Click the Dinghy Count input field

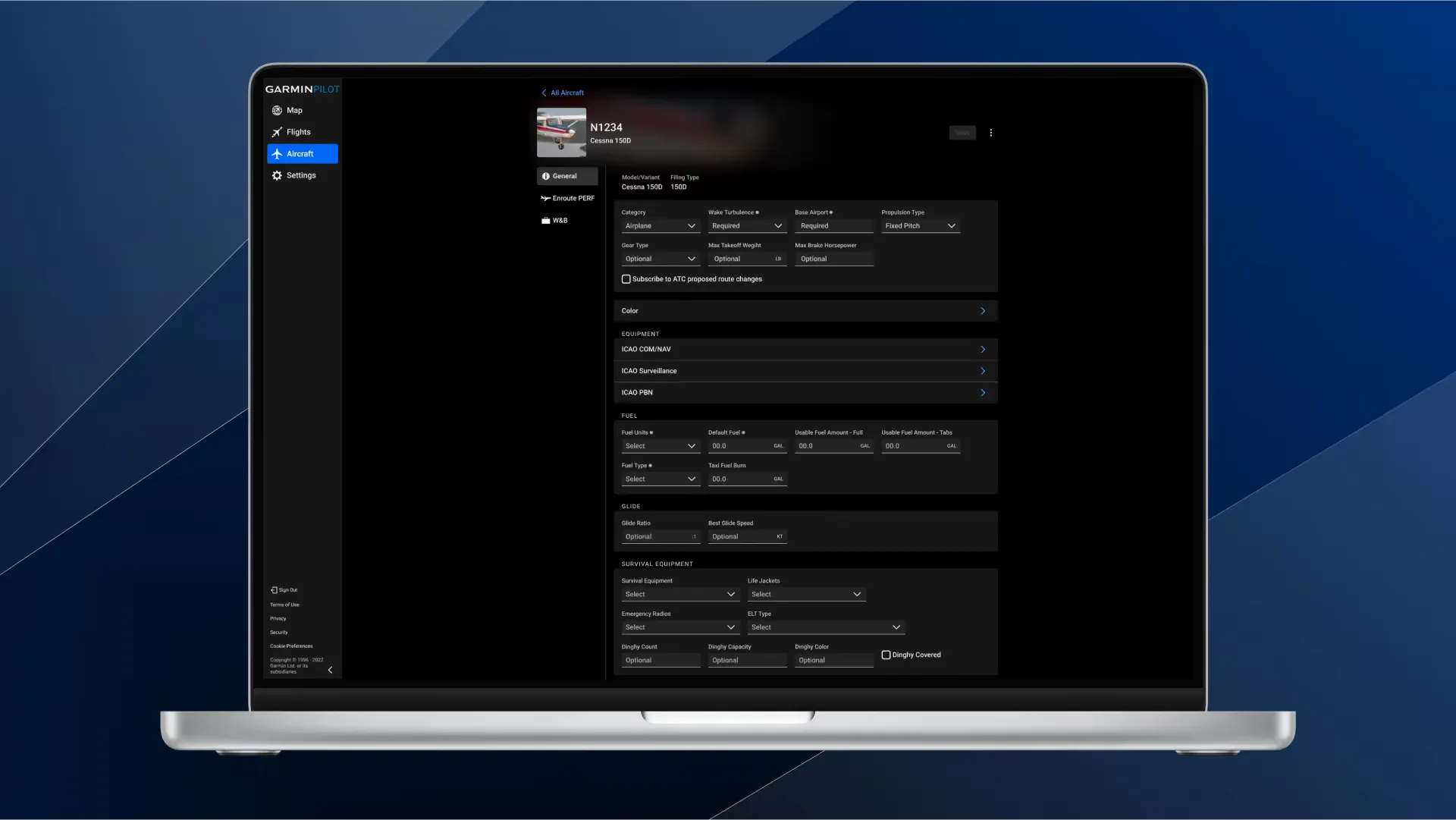(661, 661)
